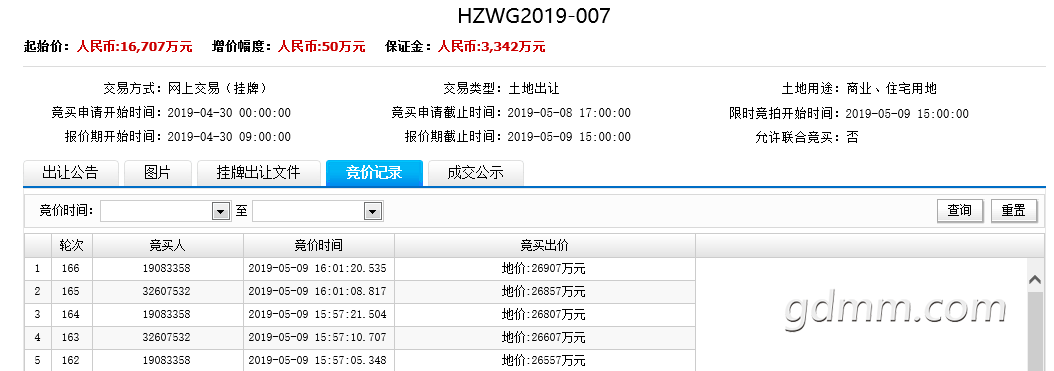Image resolution: width=1054 pixels, height=371 pixels.
Task: Click deposit value 人民币:3,342万元
Action: click(x=491, y=46)
